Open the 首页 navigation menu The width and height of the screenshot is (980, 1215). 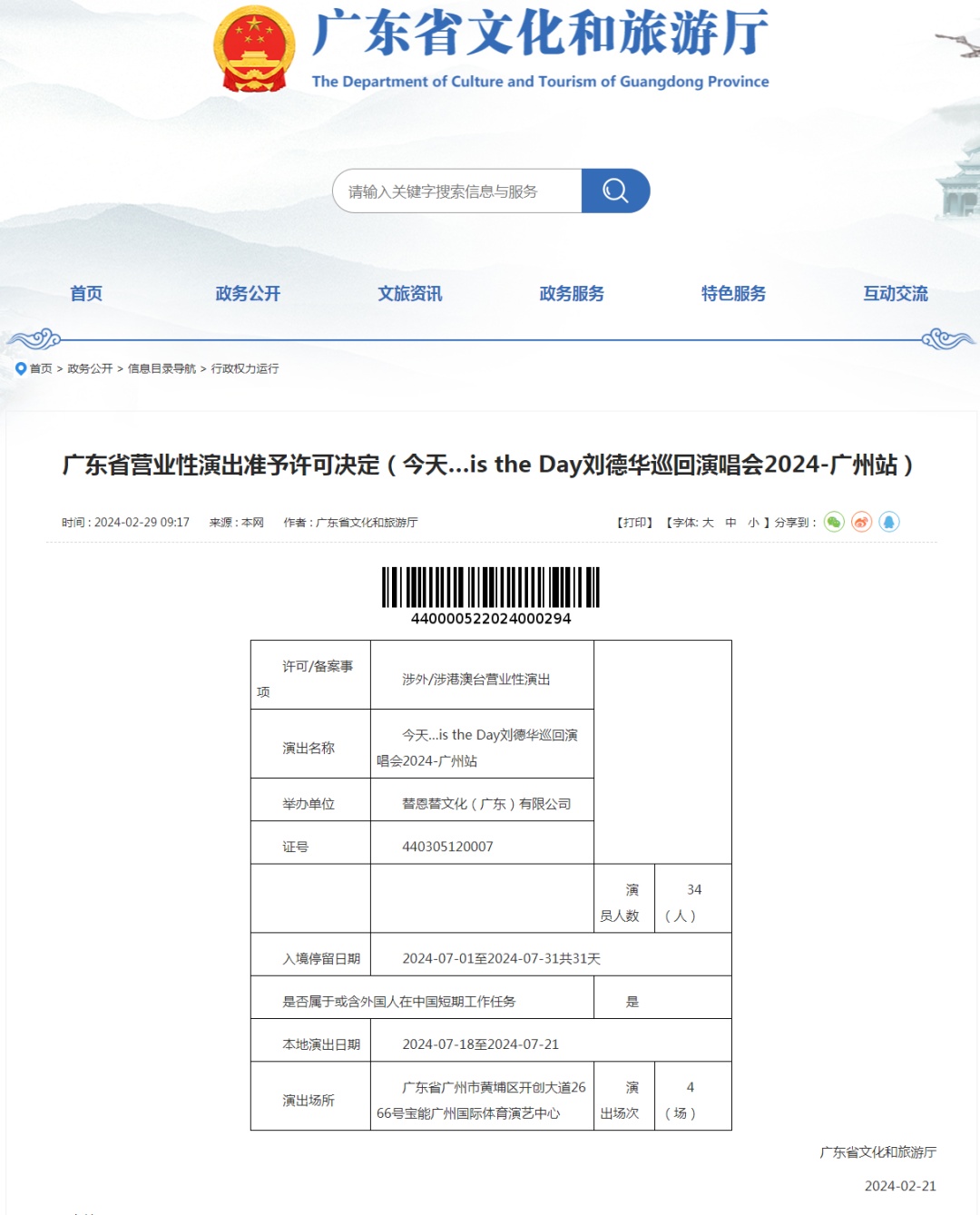pyautogui.click(x=86, y=293)
